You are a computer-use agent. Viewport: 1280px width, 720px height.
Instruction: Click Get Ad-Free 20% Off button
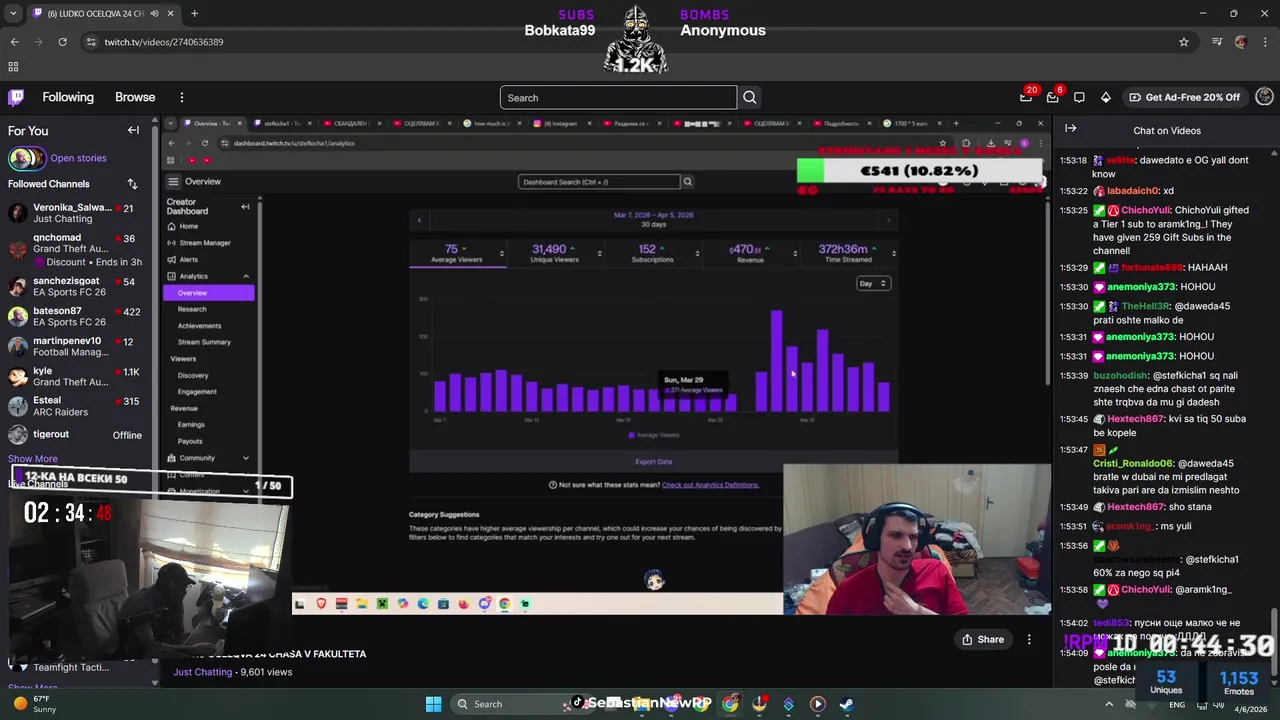click(x=1185, y=97)
